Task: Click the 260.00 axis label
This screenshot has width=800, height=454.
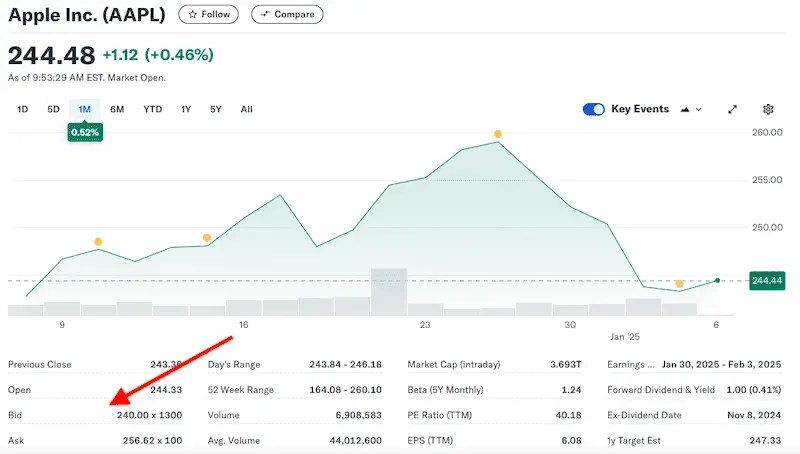Action: tap(767, 132)
